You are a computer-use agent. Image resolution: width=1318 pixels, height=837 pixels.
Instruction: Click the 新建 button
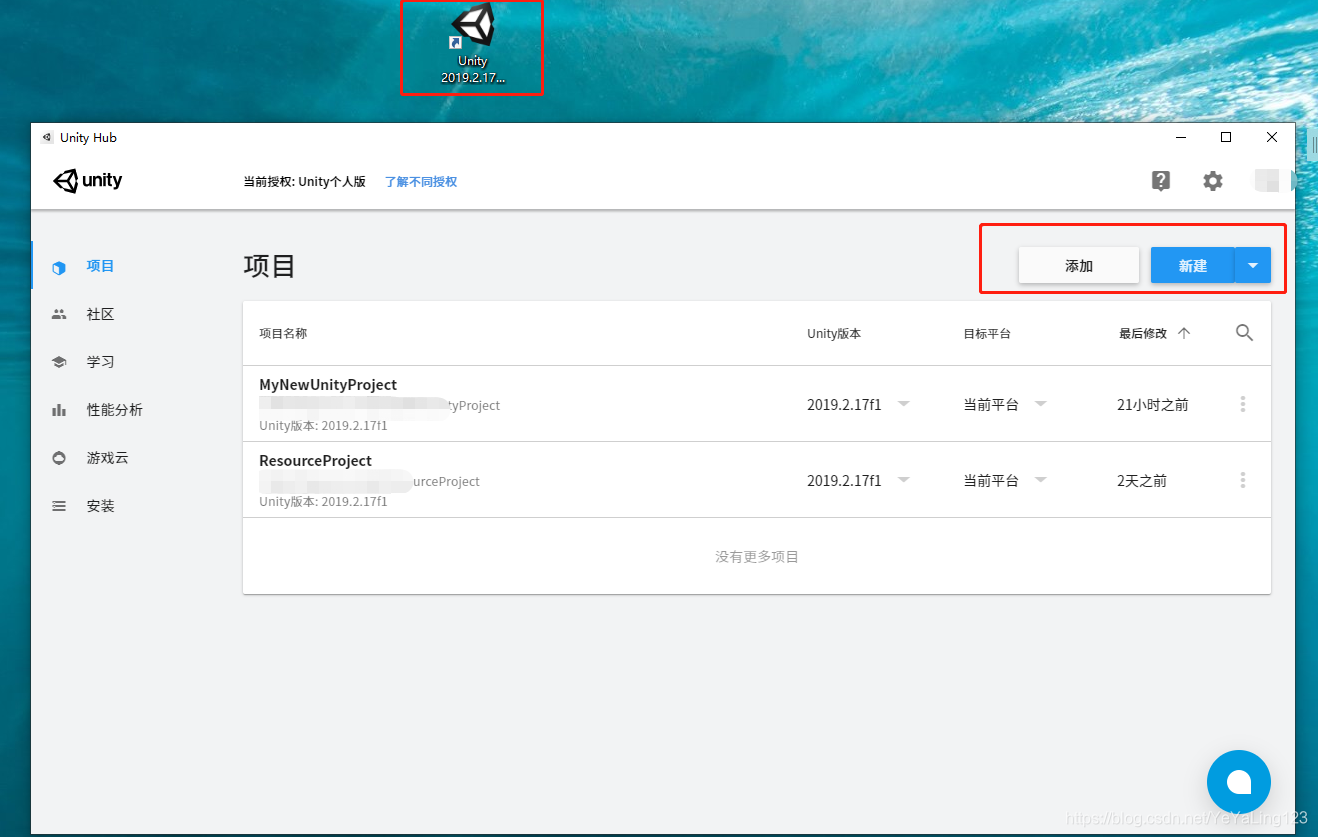point(1193,266)
